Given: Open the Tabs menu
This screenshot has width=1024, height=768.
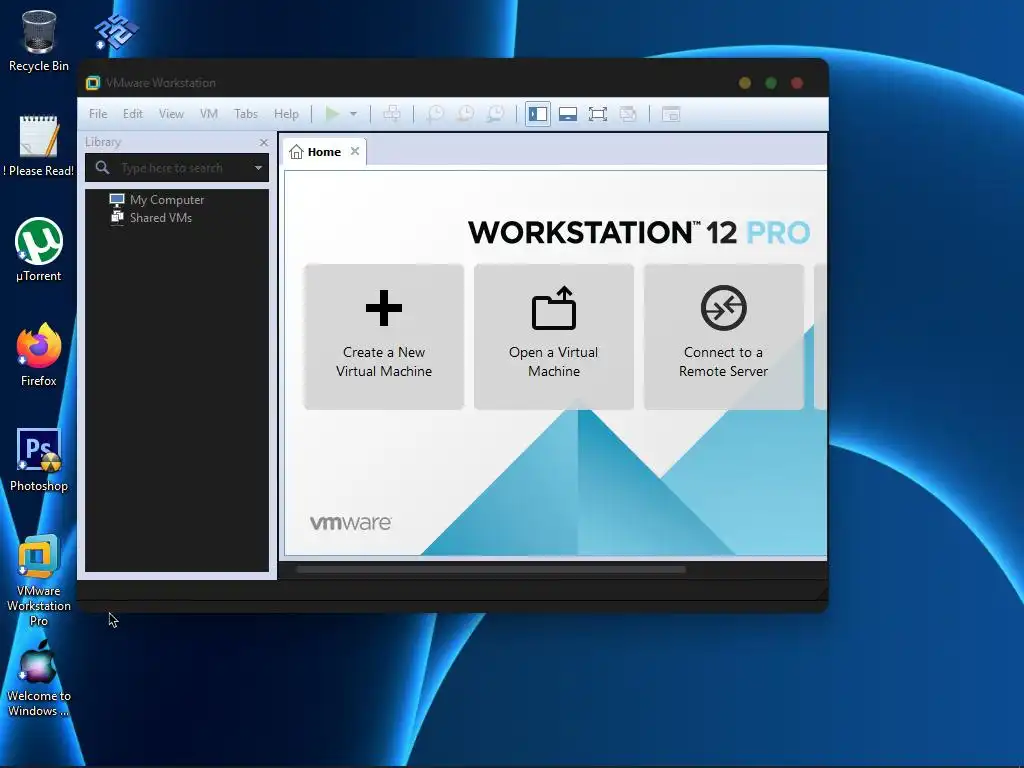Looking at the screenshot, I should 246,114.
